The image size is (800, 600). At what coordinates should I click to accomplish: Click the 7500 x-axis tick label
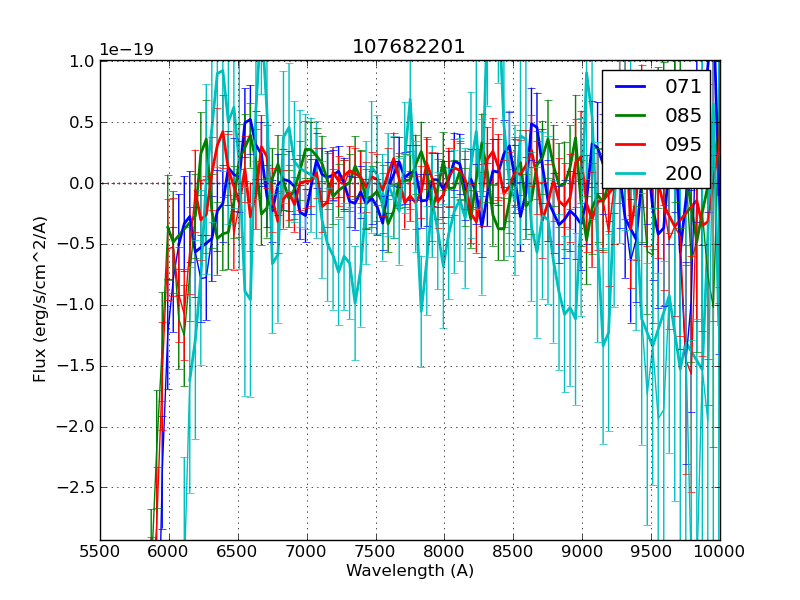point(376,550)
